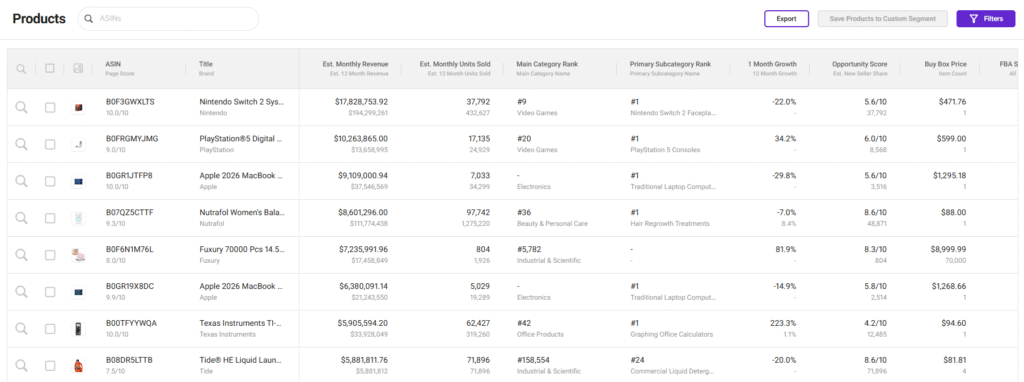The height and width of the screenshot is (382, 1024).
Task: Click the 'Tide® HE Liquid Laun...' title
Action: pyautogui.click(x=241, y=360)
